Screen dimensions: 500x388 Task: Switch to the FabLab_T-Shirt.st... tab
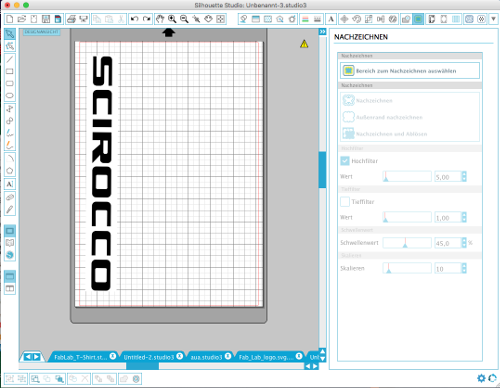coord(80,357)
